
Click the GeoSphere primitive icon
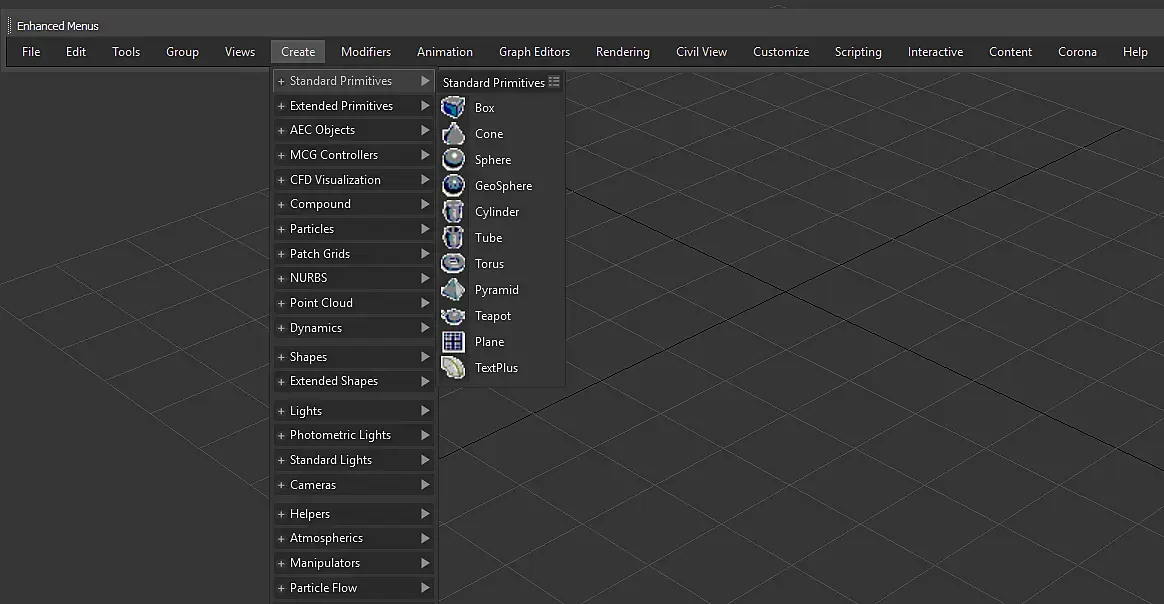point(453,186)
